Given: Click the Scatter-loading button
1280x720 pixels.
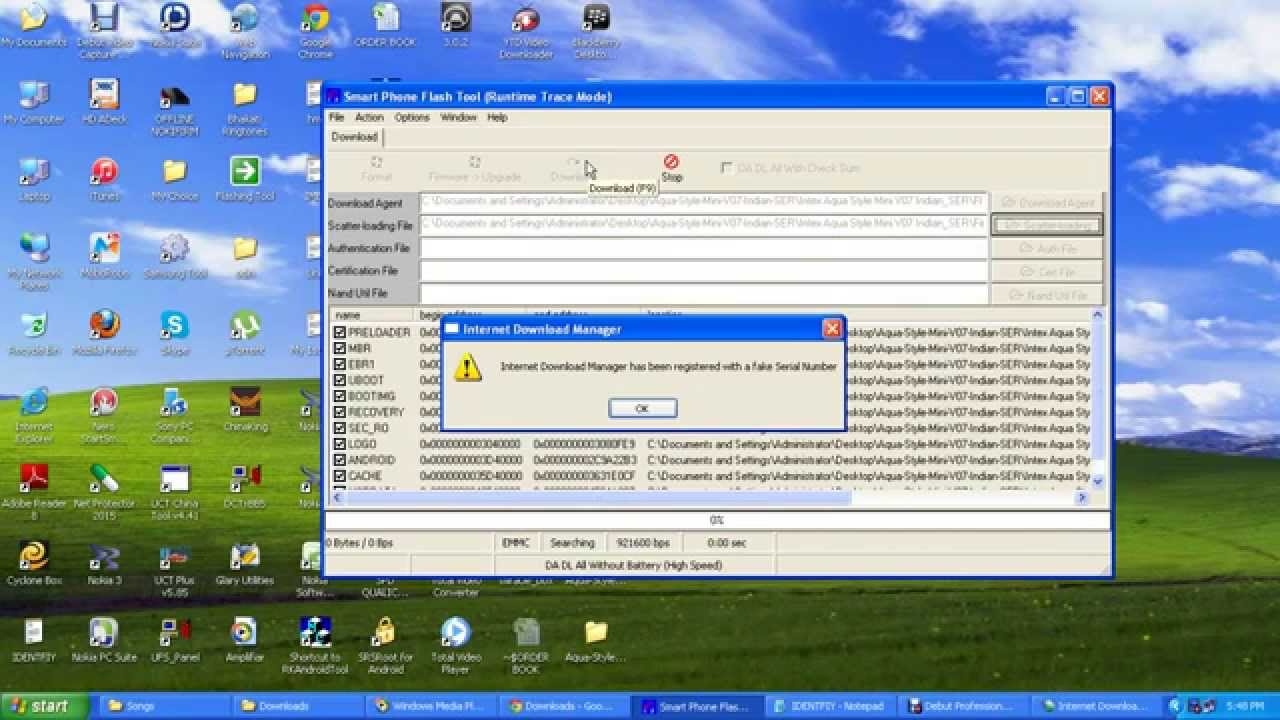Looking at the screenshot, I should [1047, 226].
